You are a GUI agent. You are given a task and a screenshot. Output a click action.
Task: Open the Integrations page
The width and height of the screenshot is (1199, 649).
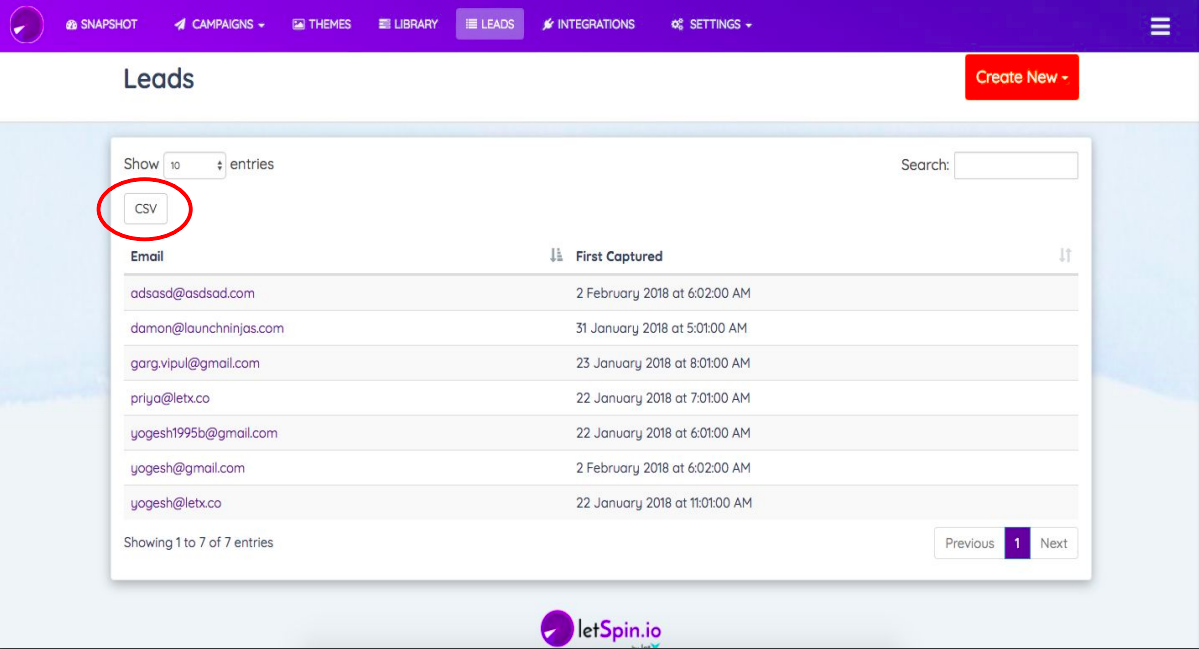589,24
